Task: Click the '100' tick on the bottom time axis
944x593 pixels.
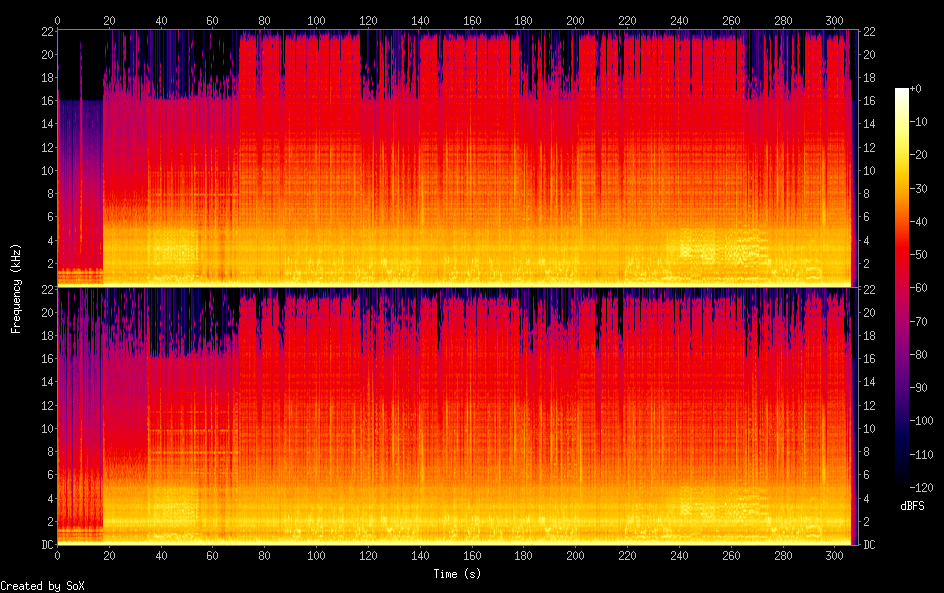Action: [x=316, y=555]
